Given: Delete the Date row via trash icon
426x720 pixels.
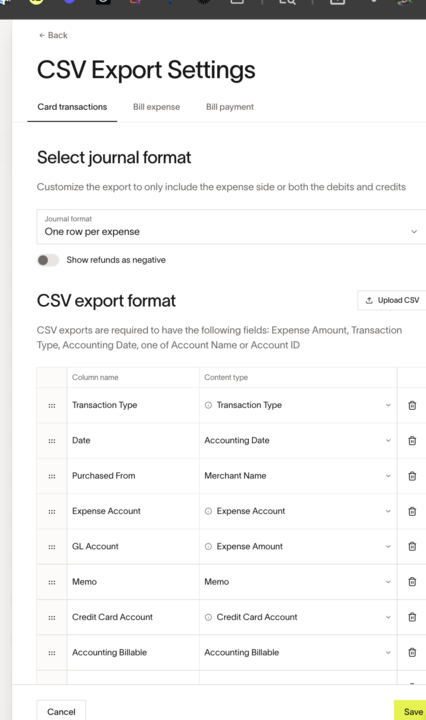Looking at the screenshot, I should [412, 441].
